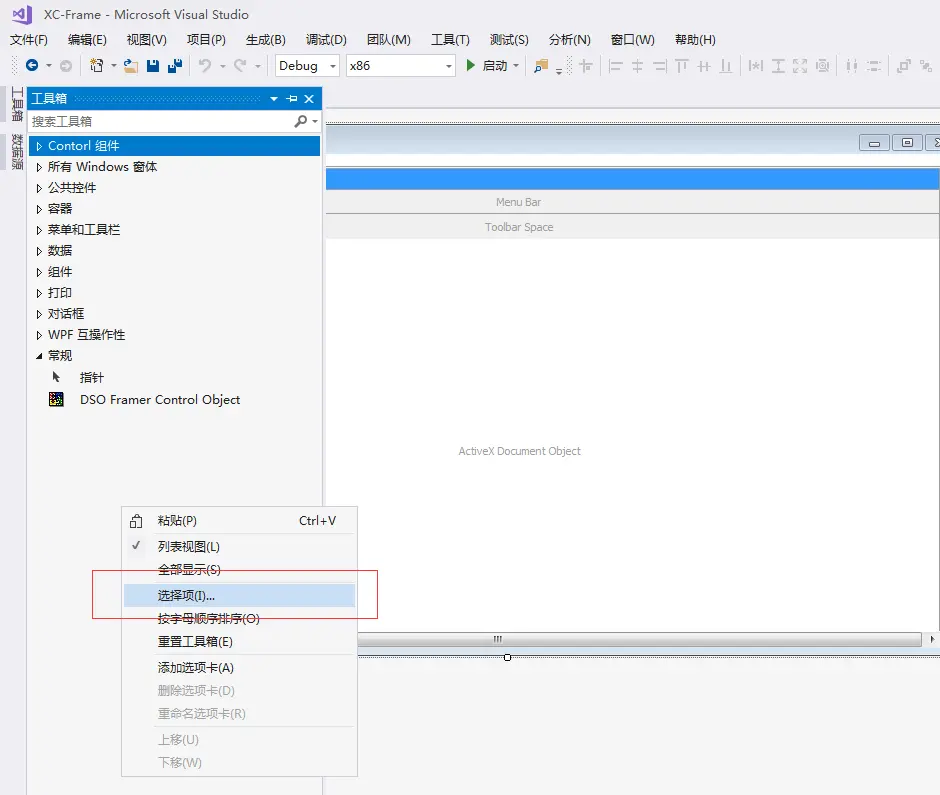Expand the 公共控件 toolbox group
The height and width of the screenshot is (795, 940).
point(39,188)
